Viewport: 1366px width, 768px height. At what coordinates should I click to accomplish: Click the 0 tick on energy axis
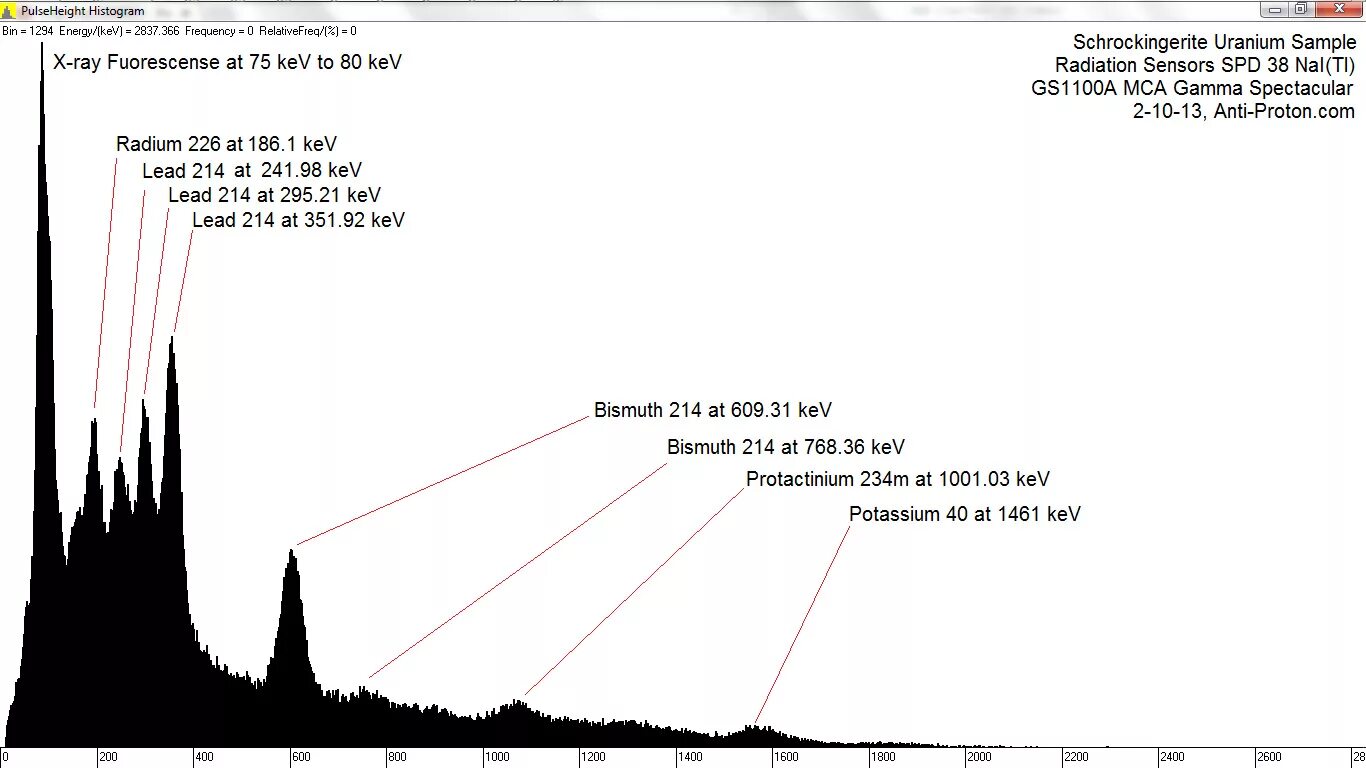point(6,757)
